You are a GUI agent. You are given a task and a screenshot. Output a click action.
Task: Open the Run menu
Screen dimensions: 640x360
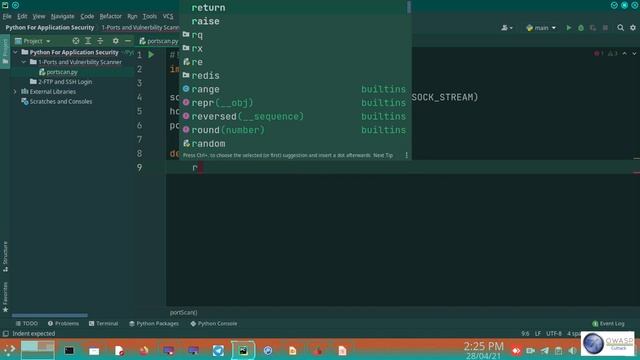pos(132,16)
